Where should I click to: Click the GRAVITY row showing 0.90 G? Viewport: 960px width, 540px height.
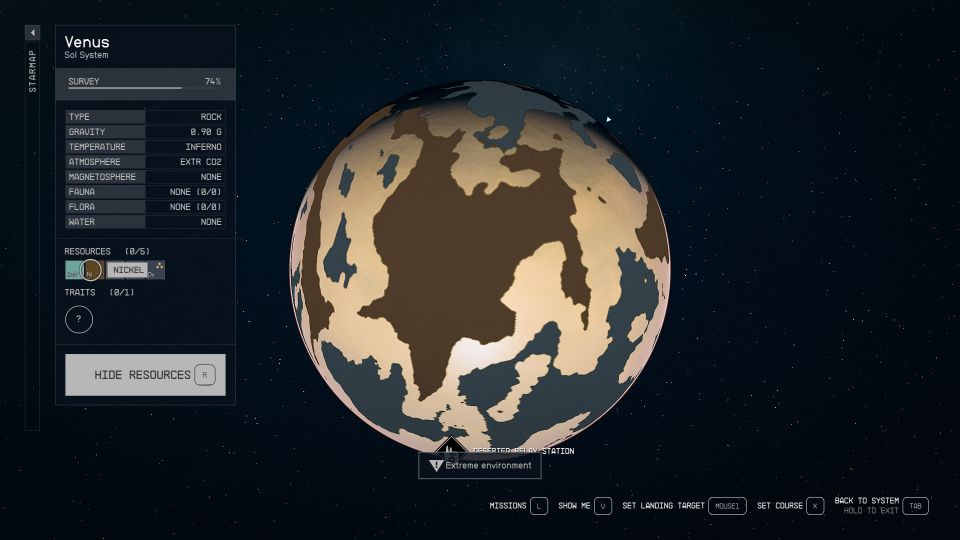pos(145,132)
